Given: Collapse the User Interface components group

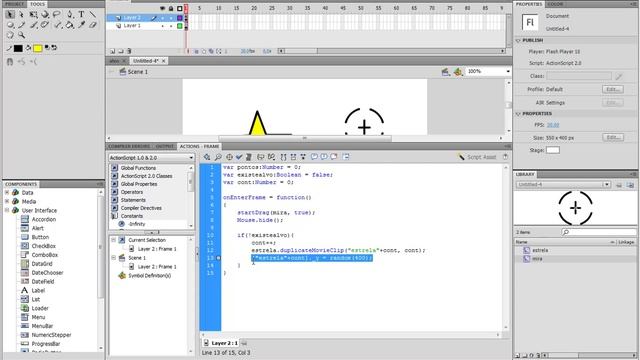Looking at the screenshot, I should pyautogui.click(x=7, y=210).
